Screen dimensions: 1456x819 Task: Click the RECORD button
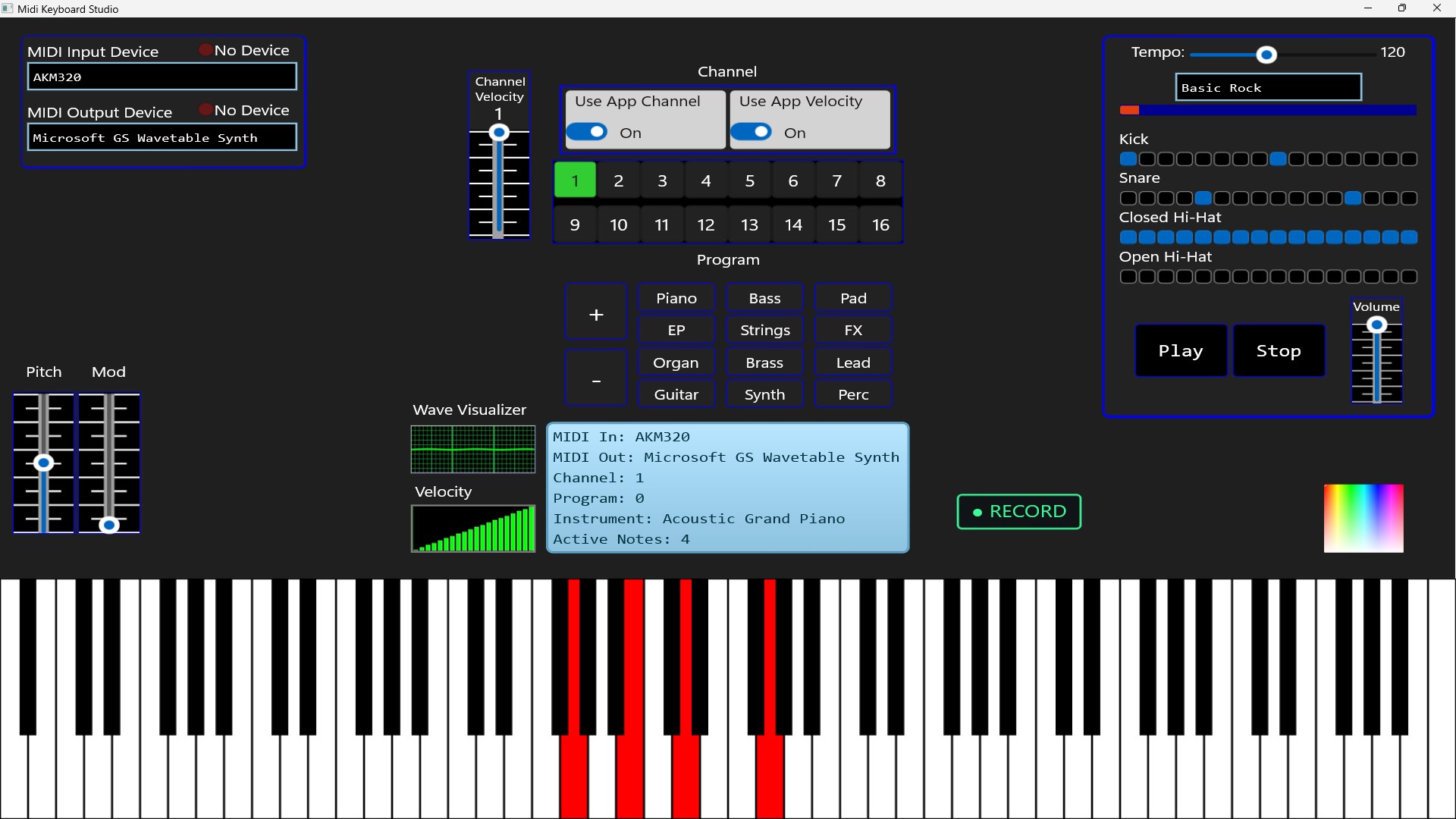[1019, 511]
